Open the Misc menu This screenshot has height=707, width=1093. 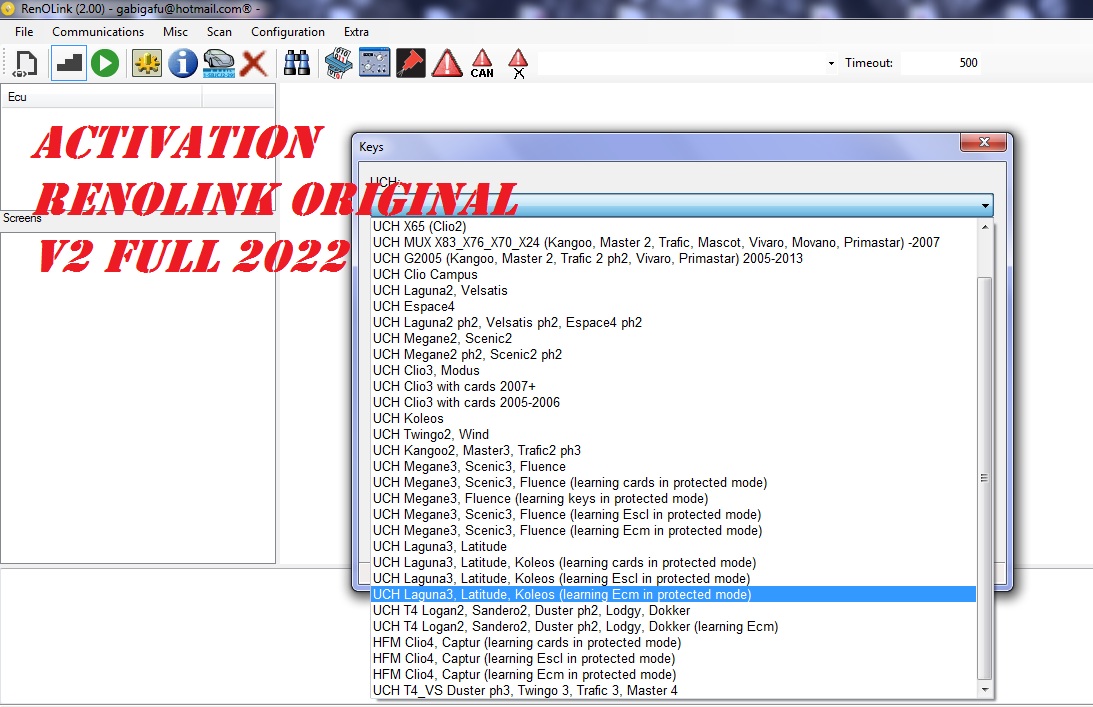click(x=175, y=31)
